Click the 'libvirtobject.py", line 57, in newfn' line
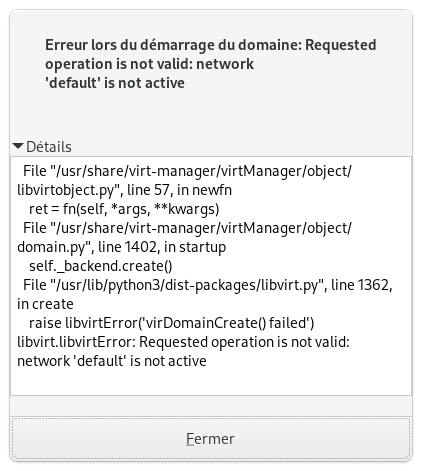 pos(124,190)
